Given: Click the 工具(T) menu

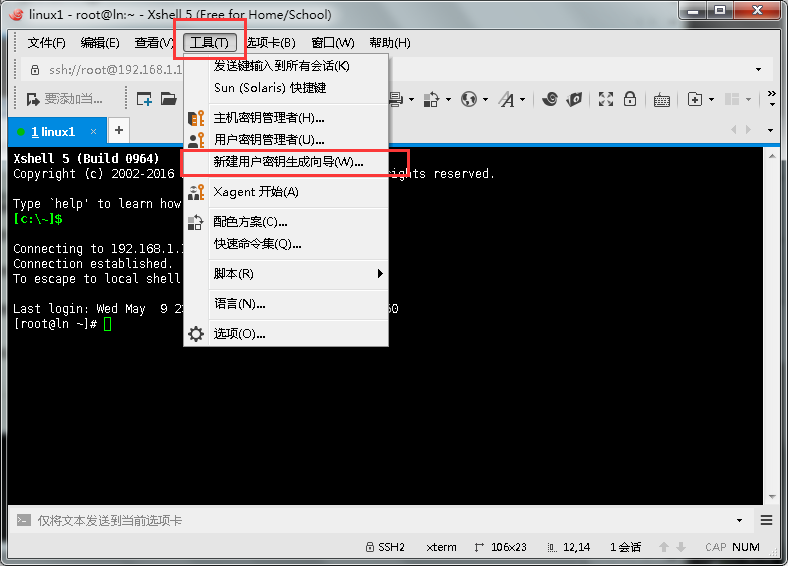Looking at the screenshot, I should tap(210, 43).
